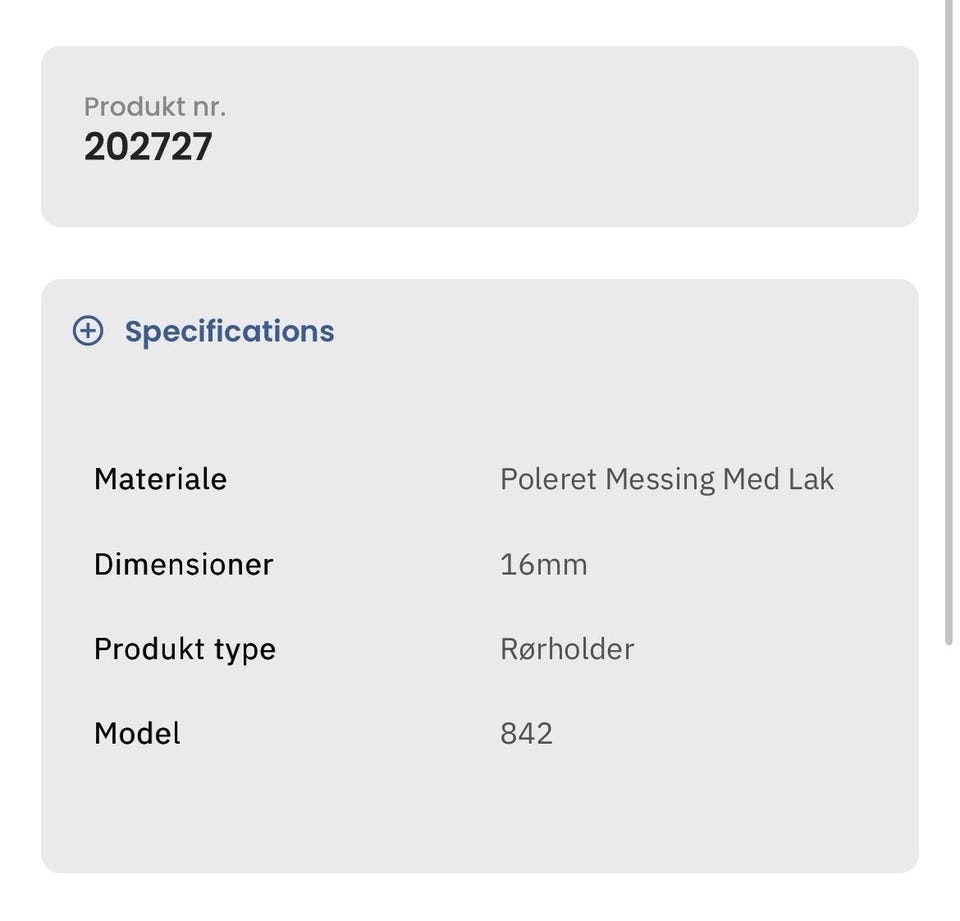Click the word 'Lak' in material value
960x921 pixels.
pyautogui.click(x=811, y=479)
